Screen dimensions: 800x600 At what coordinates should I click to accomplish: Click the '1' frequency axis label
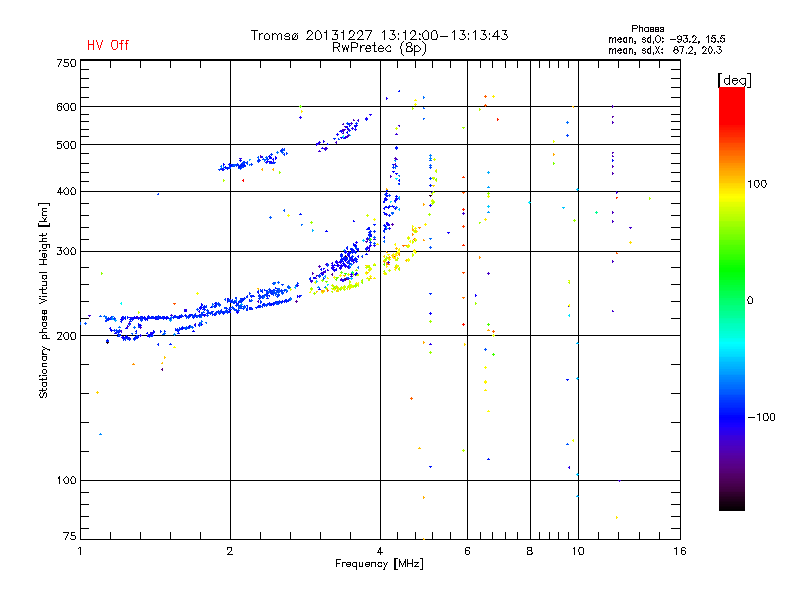[81, 551]
